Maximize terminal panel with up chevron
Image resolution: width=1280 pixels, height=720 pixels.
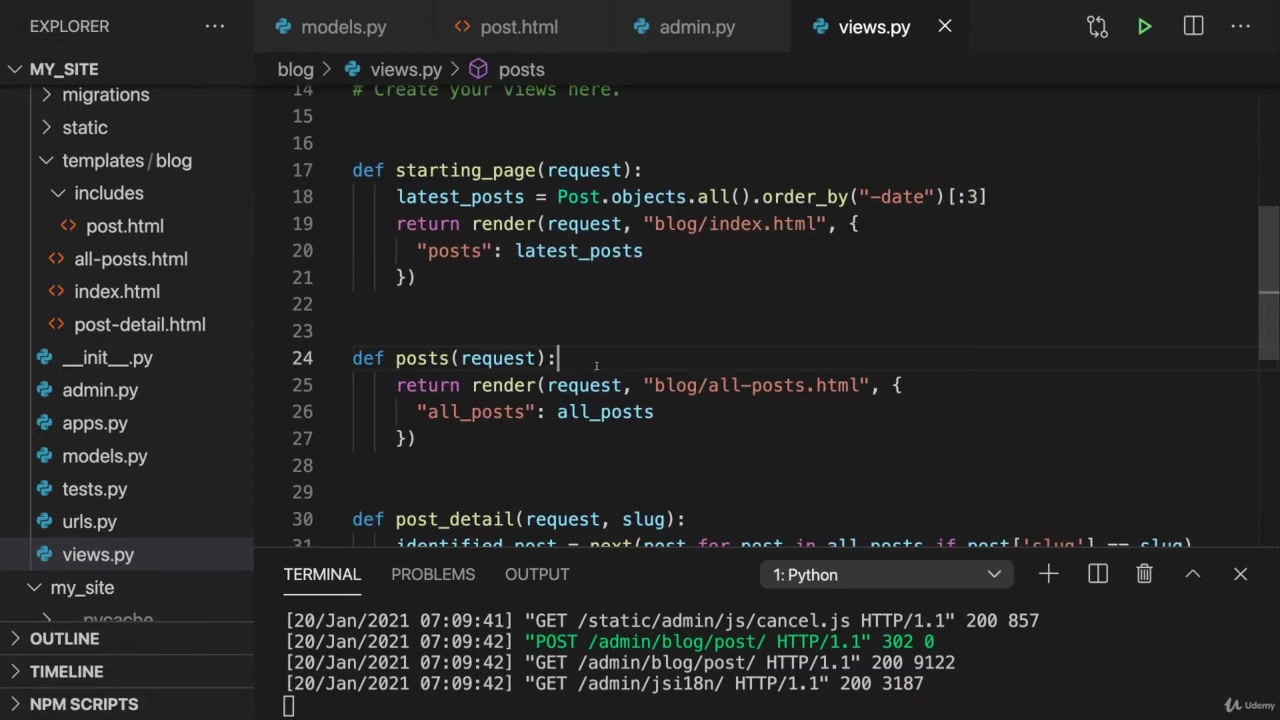1193,574
